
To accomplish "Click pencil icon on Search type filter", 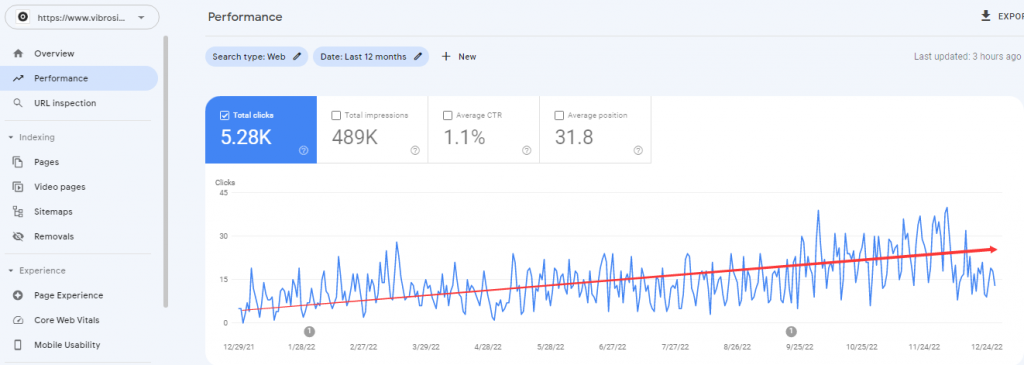I will [297, 57].
